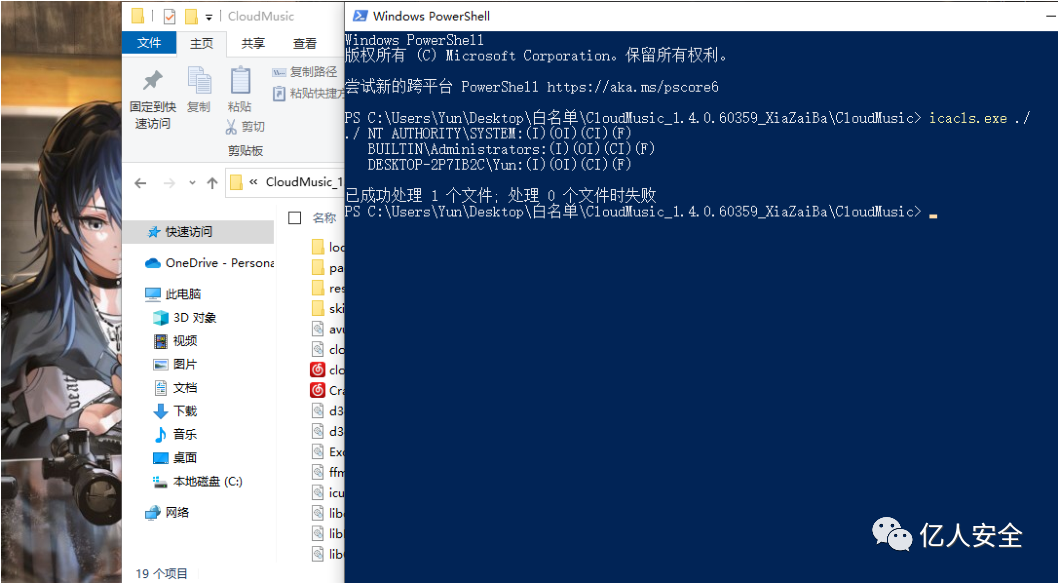
Task: Click the Windows PowerShell window title text
Action: pos(431,16)
